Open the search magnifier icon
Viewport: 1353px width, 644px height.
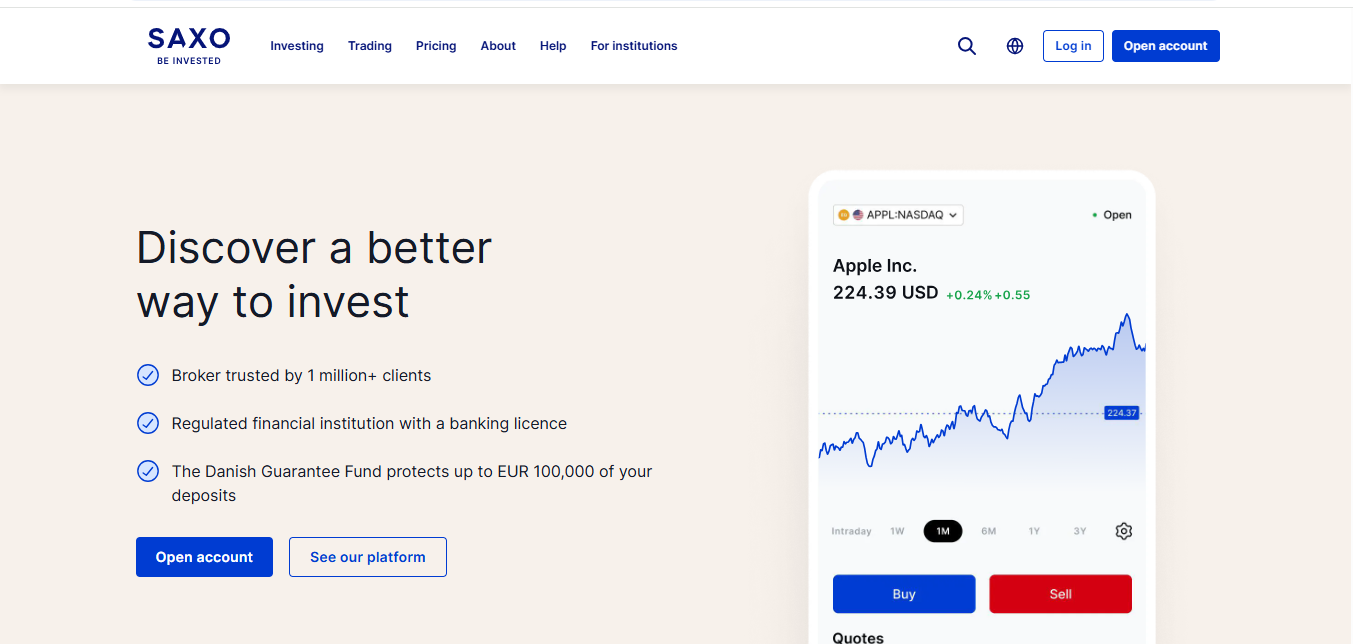(966, 46)
